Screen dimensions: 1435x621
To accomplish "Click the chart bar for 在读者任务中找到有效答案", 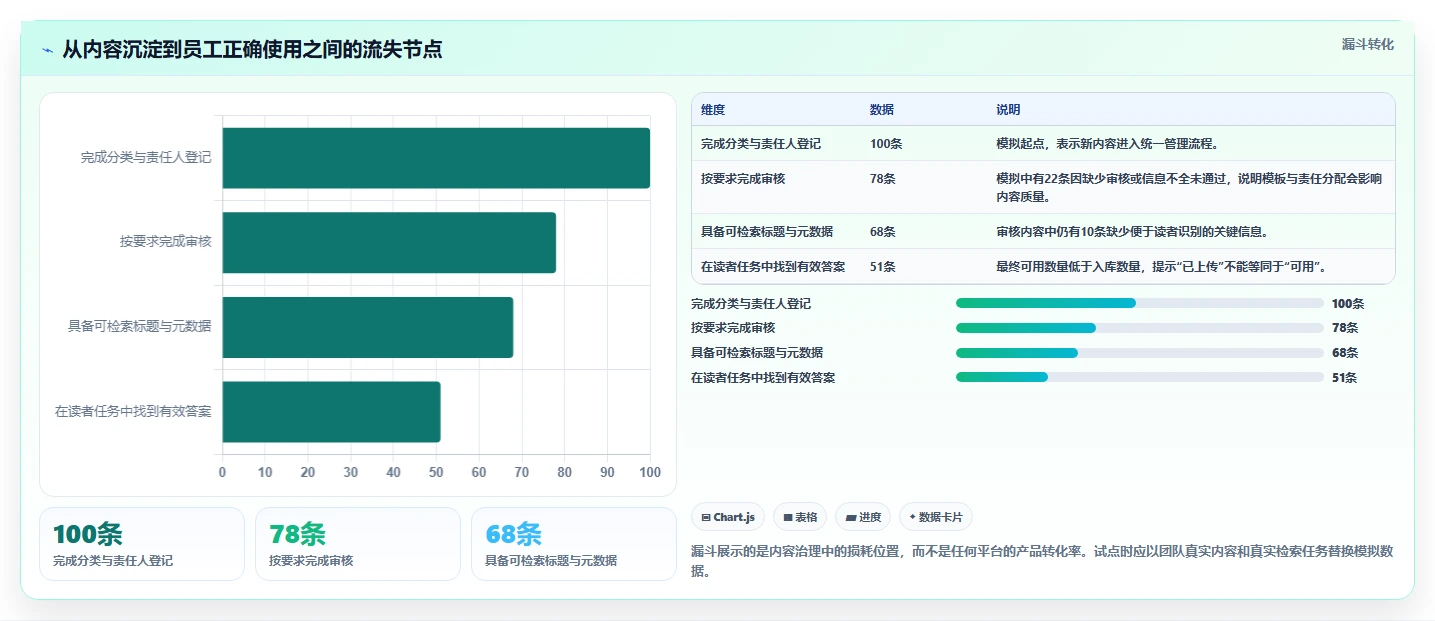I will pos(331,411).
